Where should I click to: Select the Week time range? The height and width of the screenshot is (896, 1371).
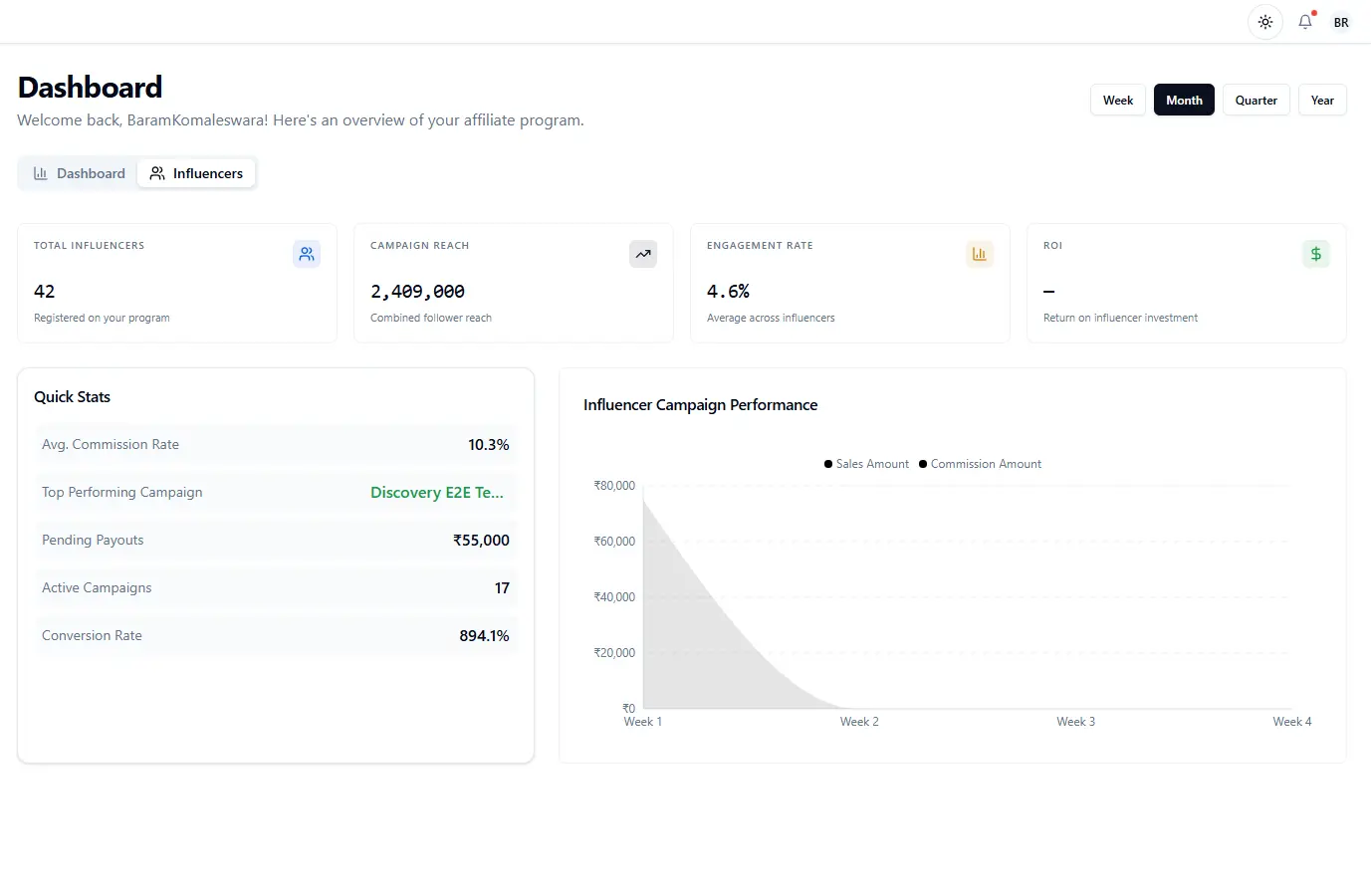tap(1118, 100)
